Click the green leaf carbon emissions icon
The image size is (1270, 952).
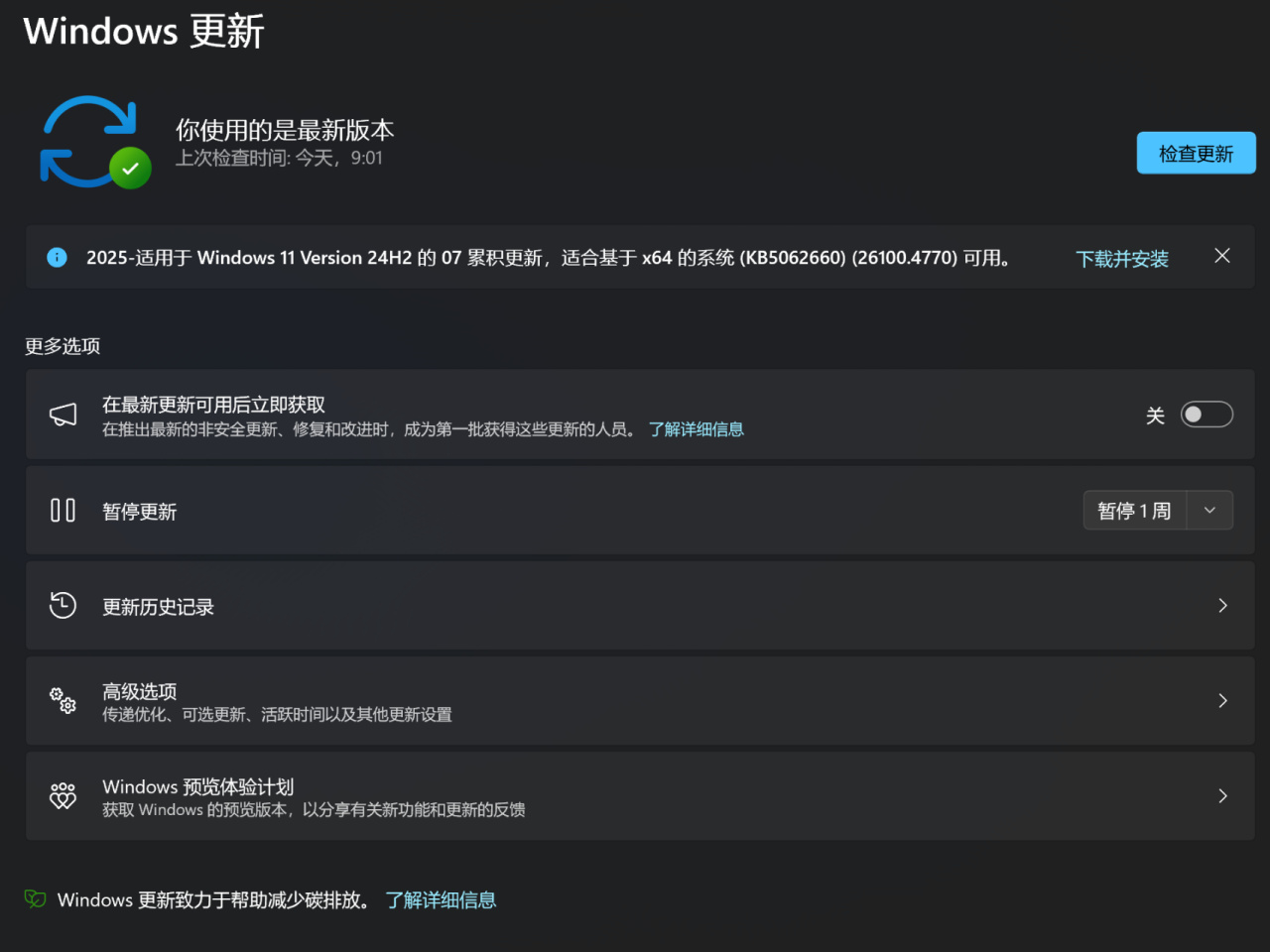tap(36, 899)
